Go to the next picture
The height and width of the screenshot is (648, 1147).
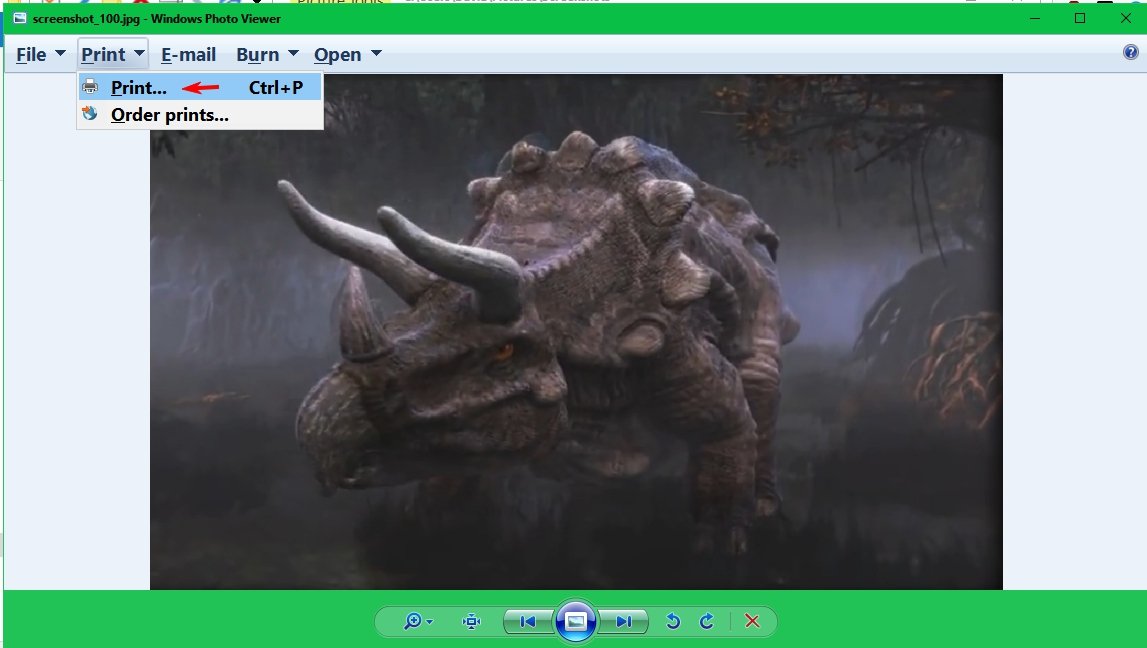point(623,622)
